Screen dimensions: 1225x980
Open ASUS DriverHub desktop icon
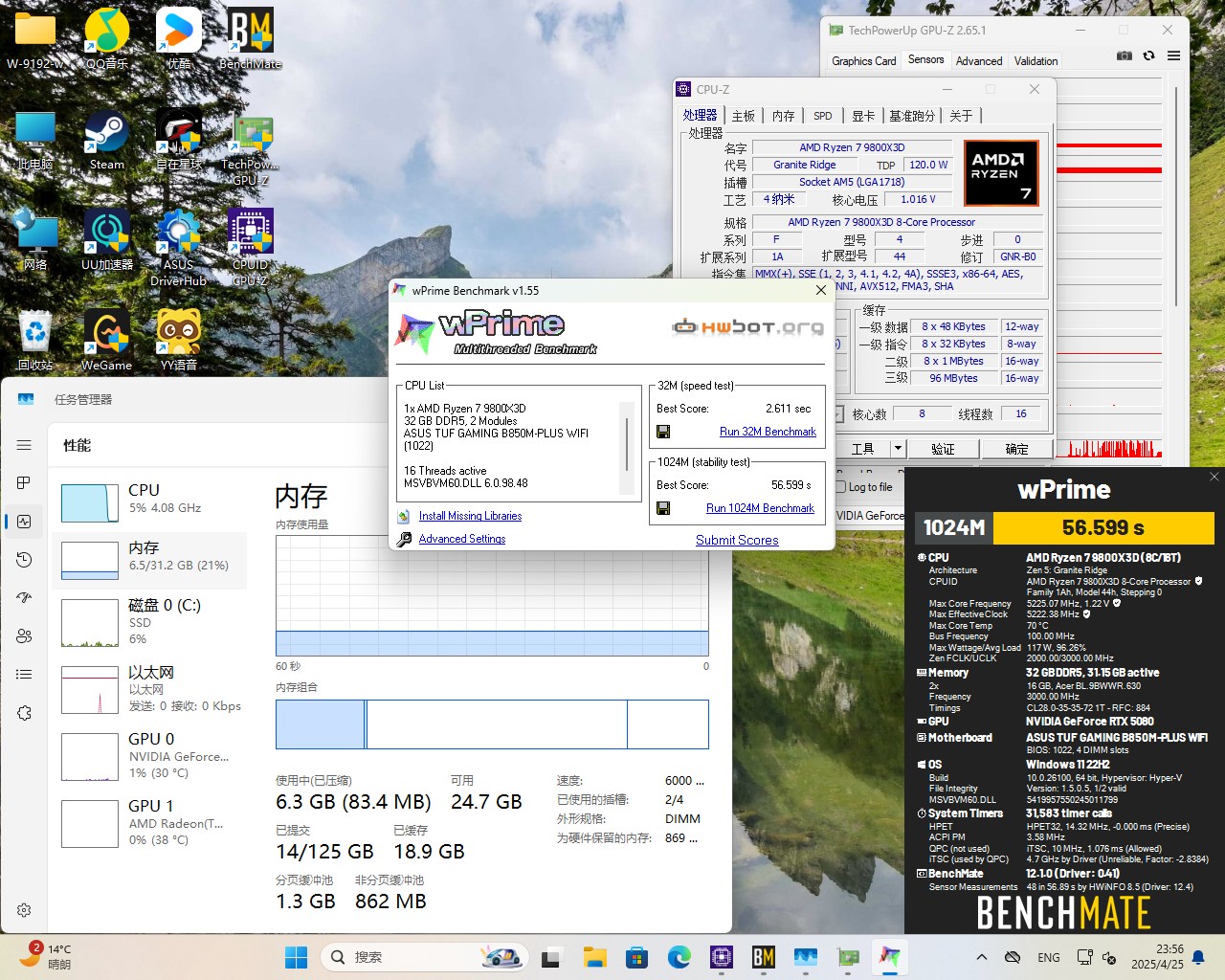pyautogui.click(x=179, y=248)
